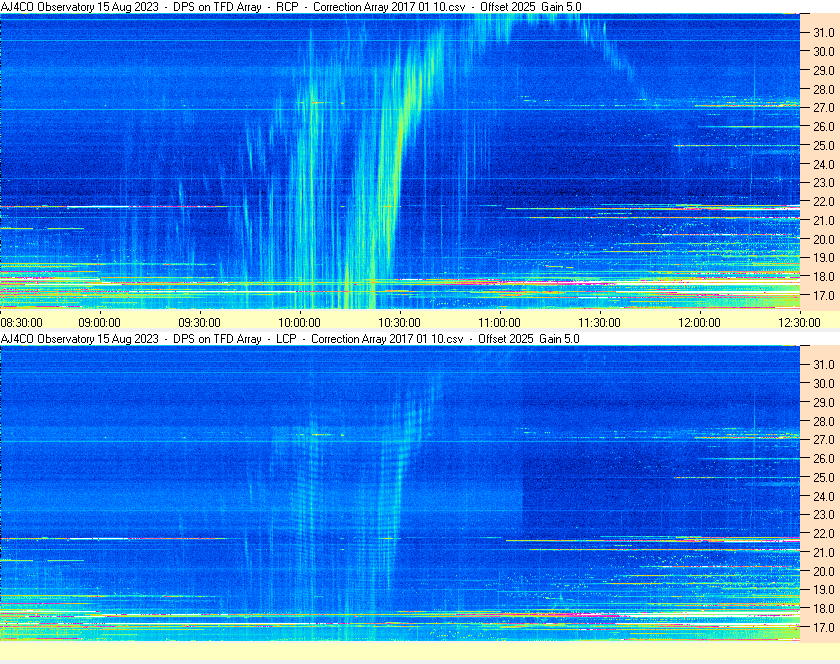Click the LCP spectrogram title line
Viewport: 840px width, 664px height.
pos(290,339)
